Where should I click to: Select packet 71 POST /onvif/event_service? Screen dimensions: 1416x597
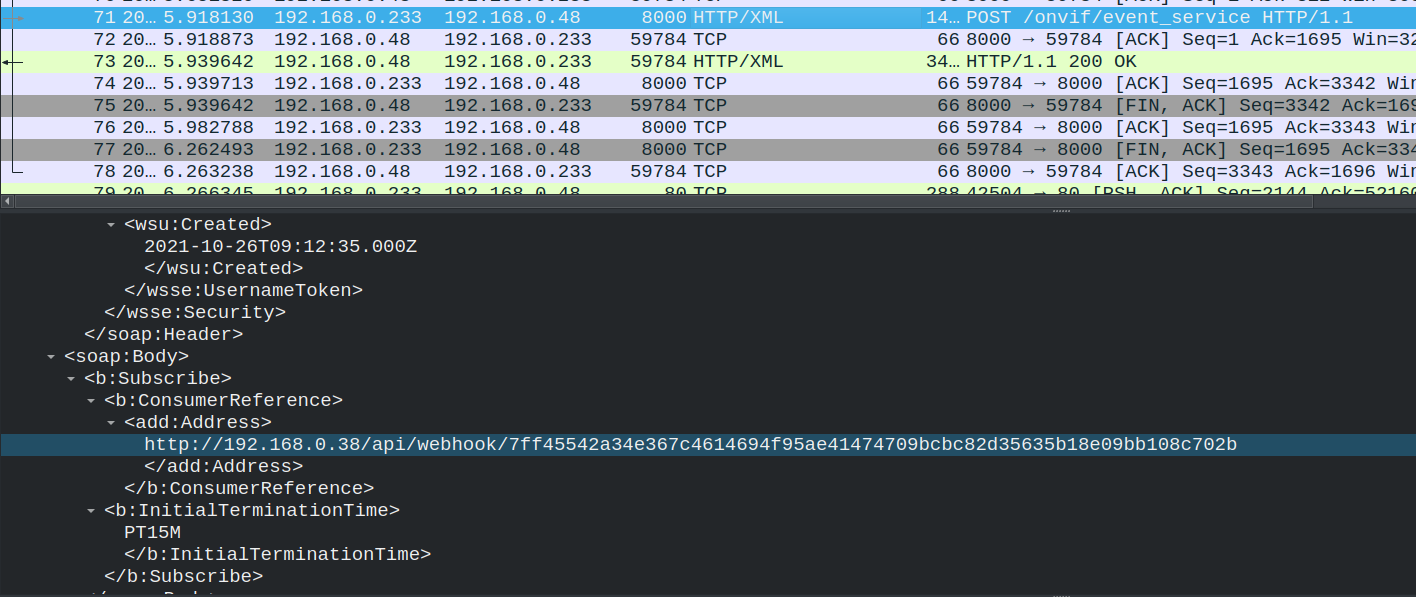(708, 18)
